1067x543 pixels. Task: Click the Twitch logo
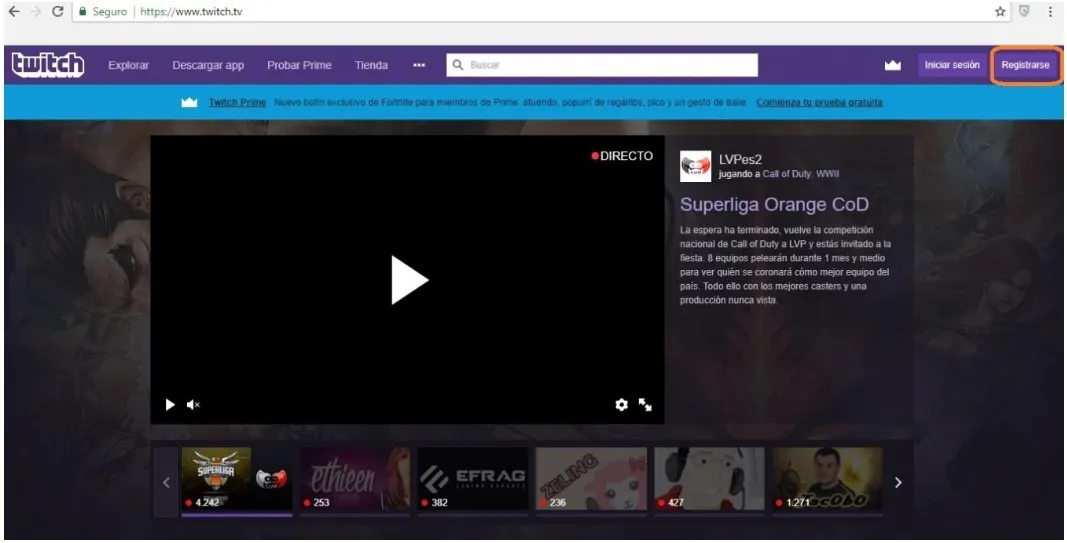coord(48,65)
